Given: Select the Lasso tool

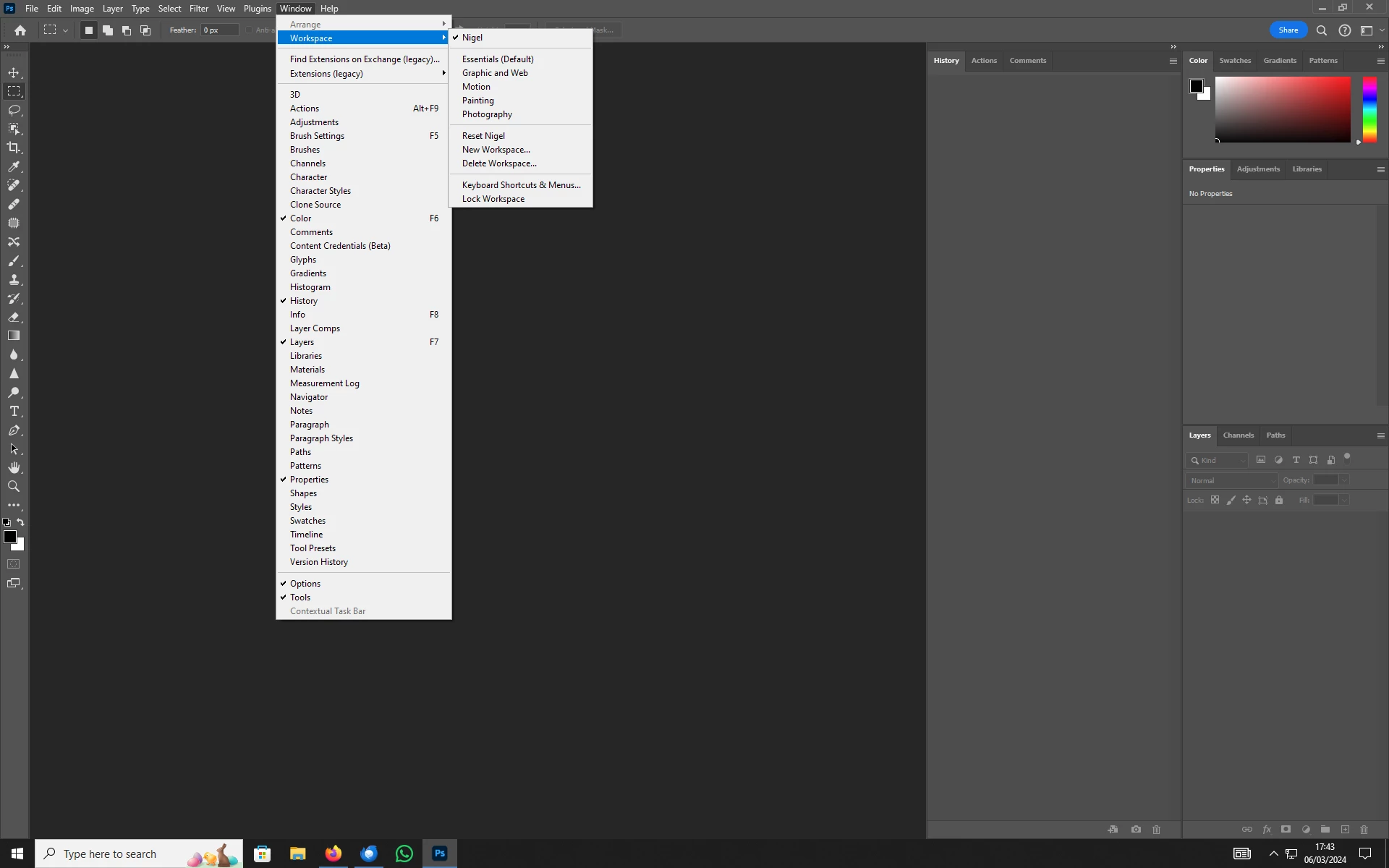Looking at the screenshot, I should coord(14,110).
